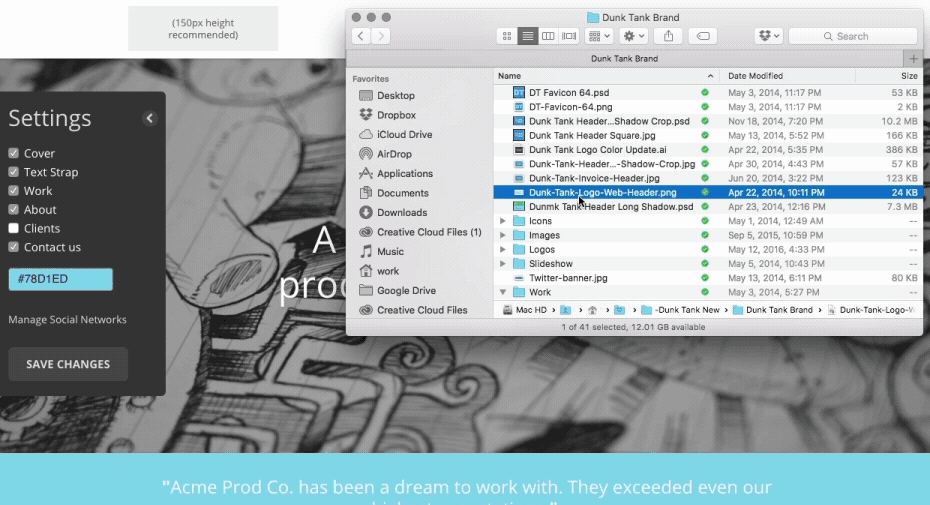
Task: Open Music in Finder sidebar
Action: pyautogui.click(x=390, y=252)
